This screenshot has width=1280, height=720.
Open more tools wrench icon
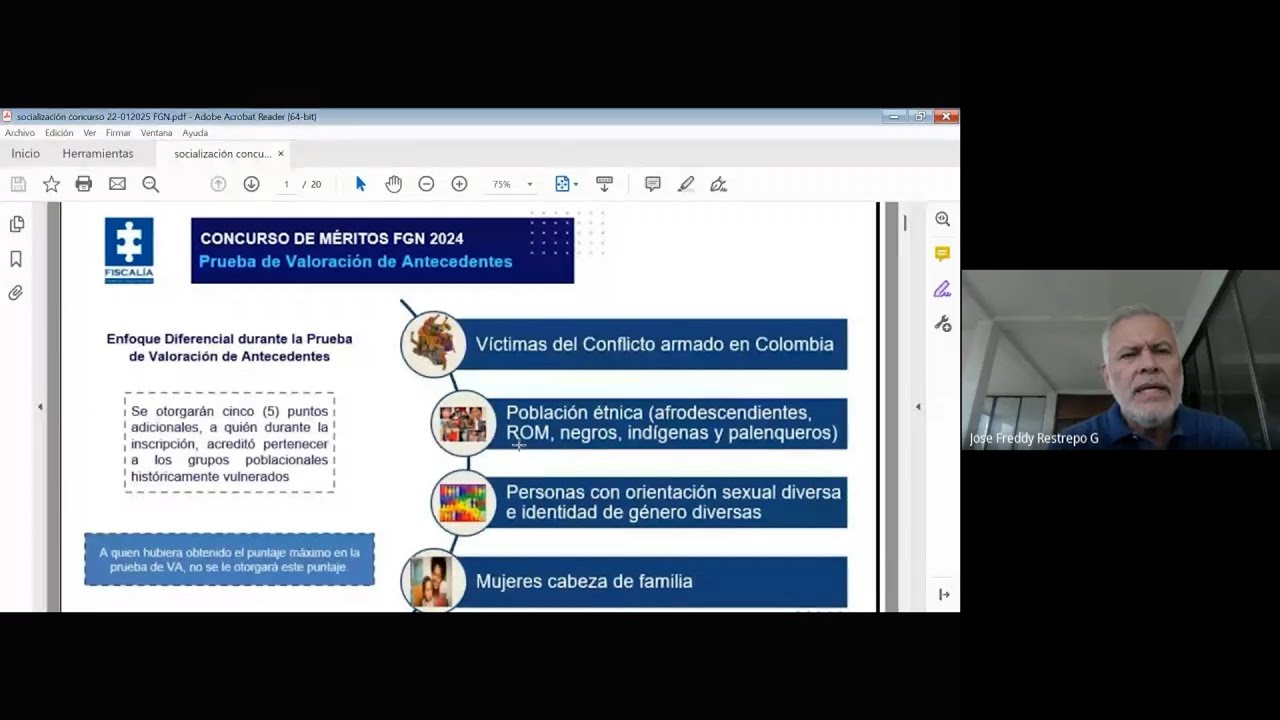[942, 324]
